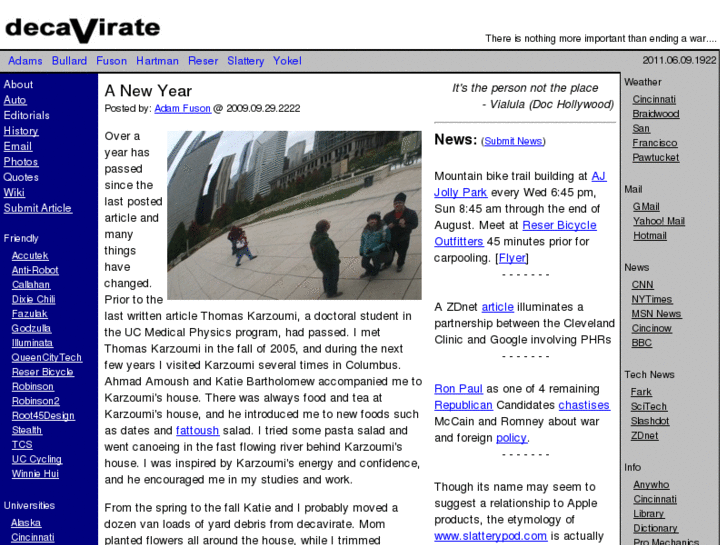Open GMail link
Image resolution: width=727 pixels, height=545 pixels.
click(646, 206)
